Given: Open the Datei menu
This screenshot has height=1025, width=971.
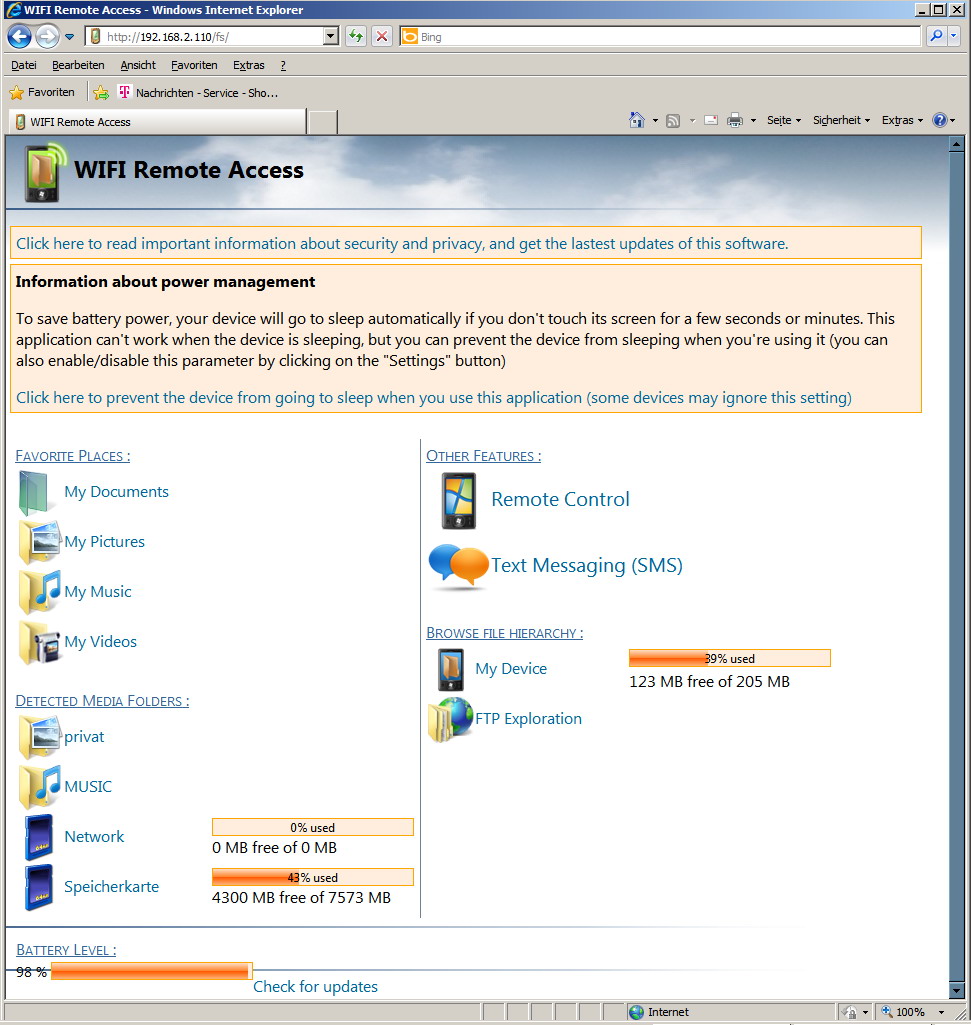Looking at the screenshot, I should pyautogui.click(x=24, y=65).
